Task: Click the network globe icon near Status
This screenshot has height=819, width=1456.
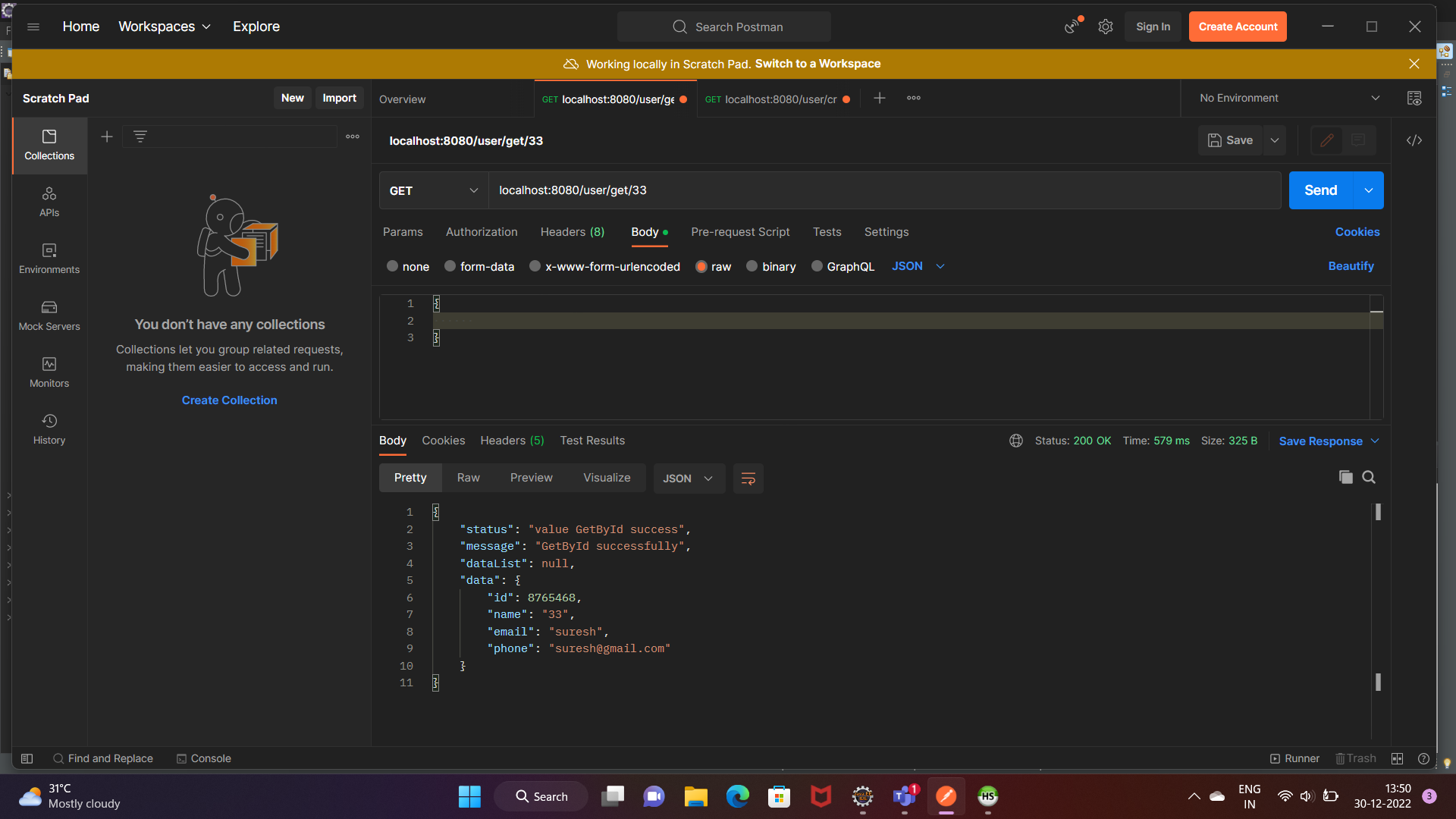Action: coord(1016,441)
